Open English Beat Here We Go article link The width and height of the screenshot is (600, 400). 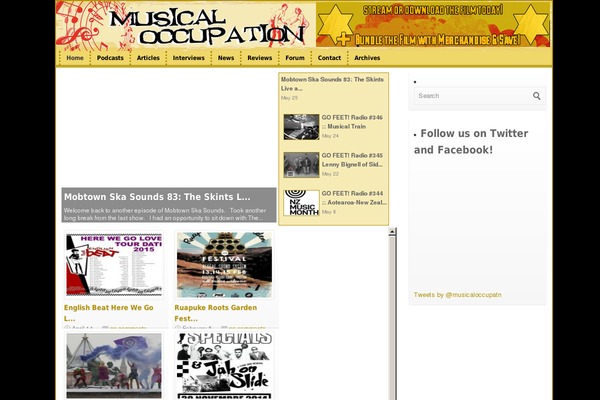click(109, 313)
